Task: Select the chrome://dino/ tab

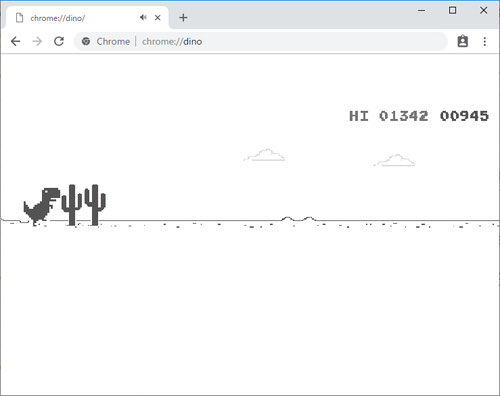Action: (87, 17)
